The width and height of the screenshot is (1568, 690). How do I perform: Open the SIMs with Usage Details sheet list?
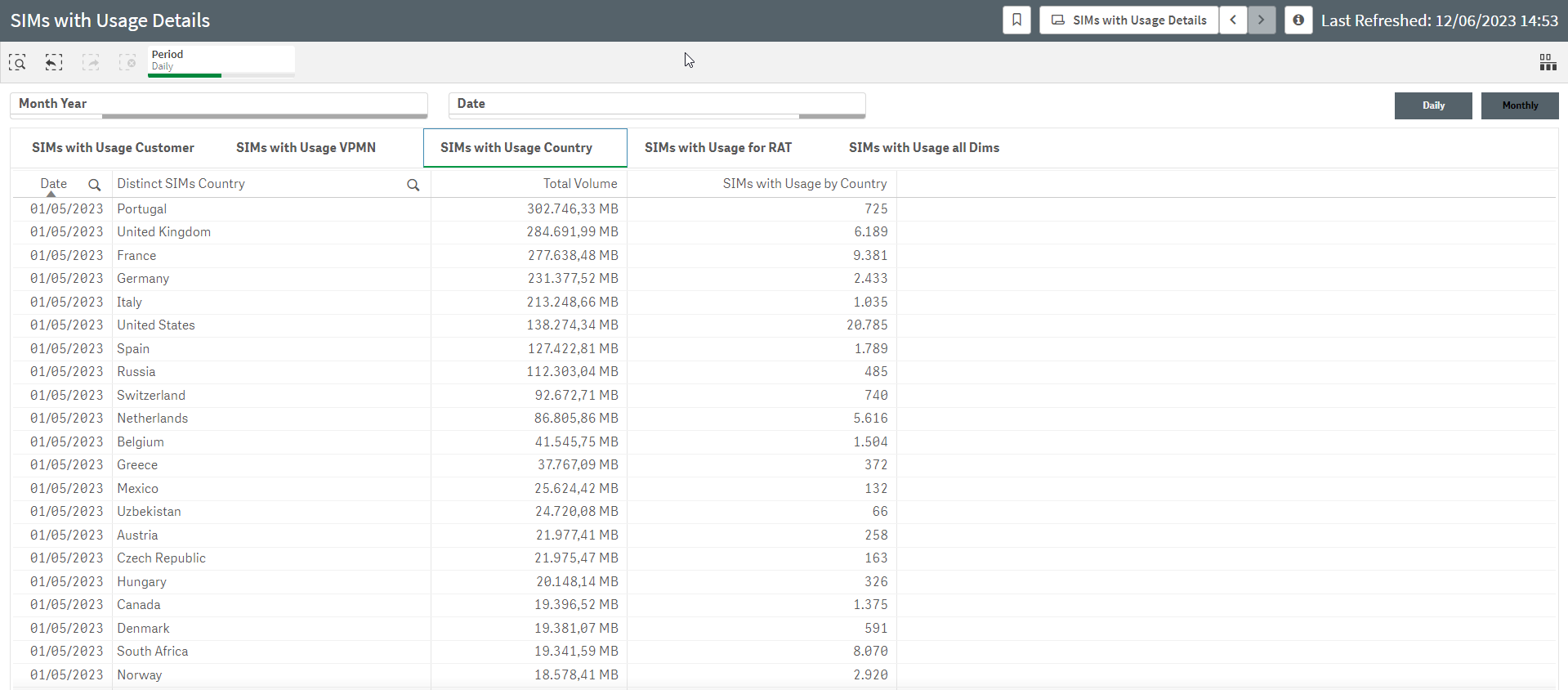[x=1128, y=20]
